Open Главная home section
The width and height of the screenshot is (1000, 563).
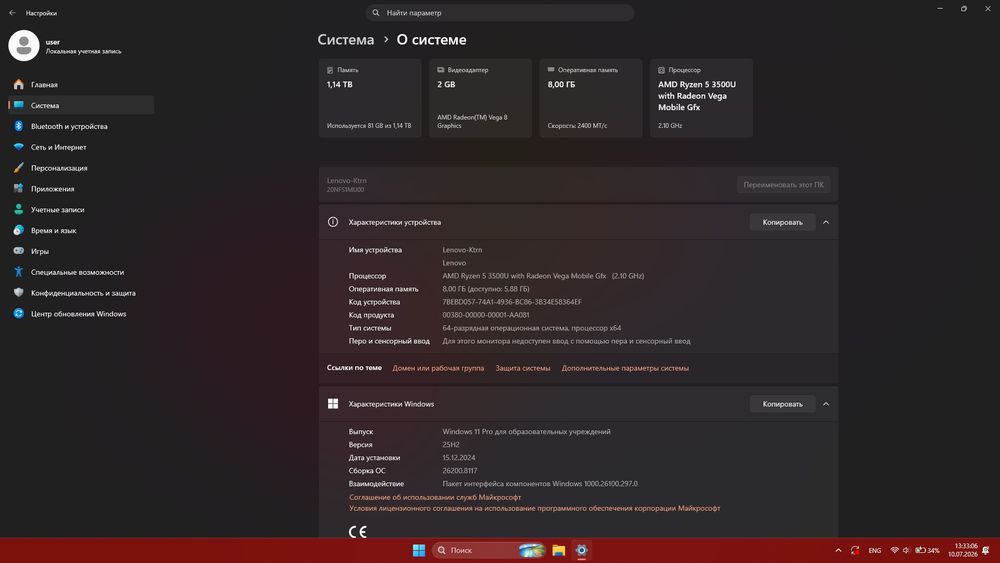point(81,84)
